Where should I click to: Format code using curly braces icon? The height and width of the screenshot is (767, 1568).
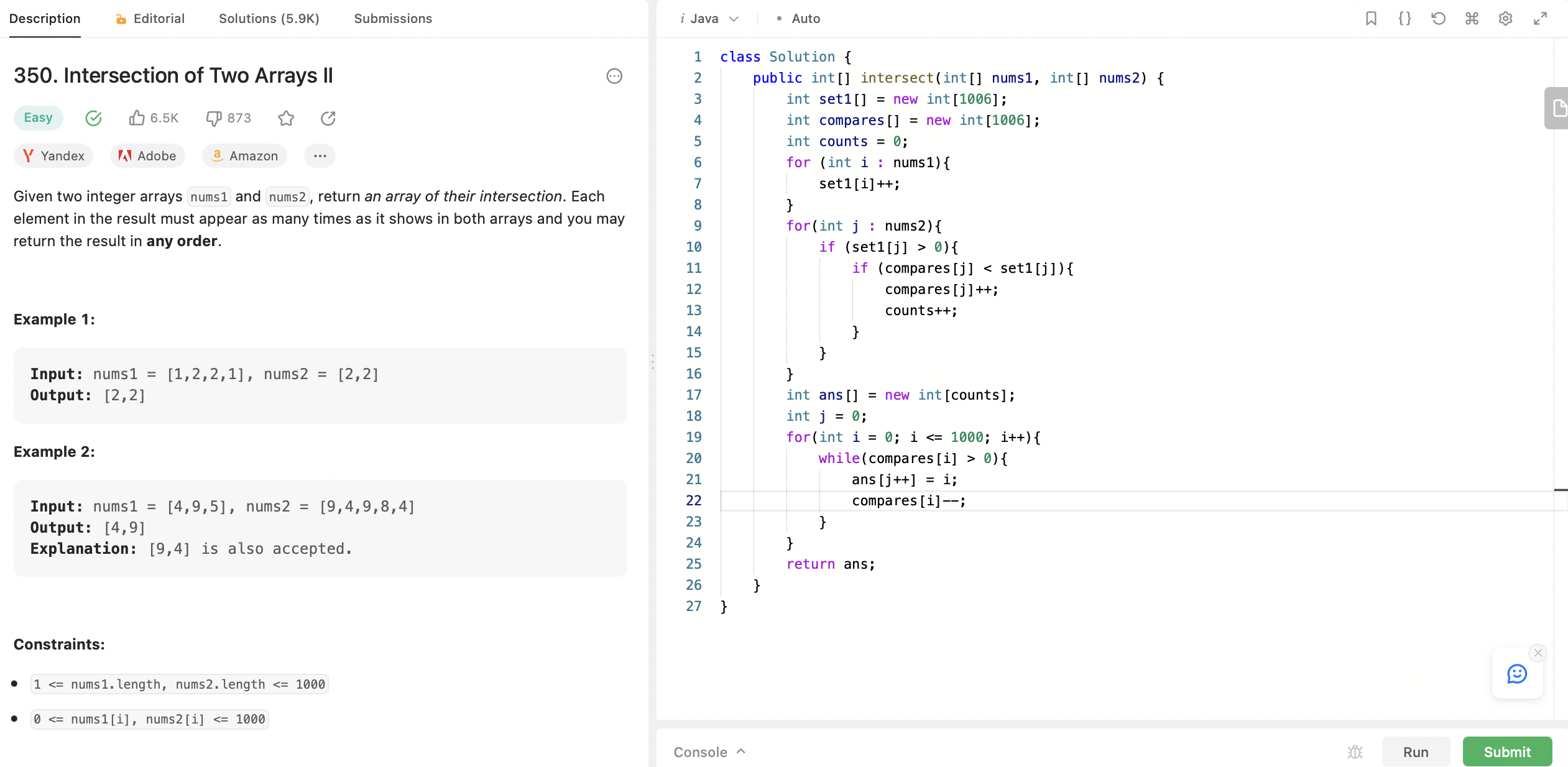pos(1404,19)
